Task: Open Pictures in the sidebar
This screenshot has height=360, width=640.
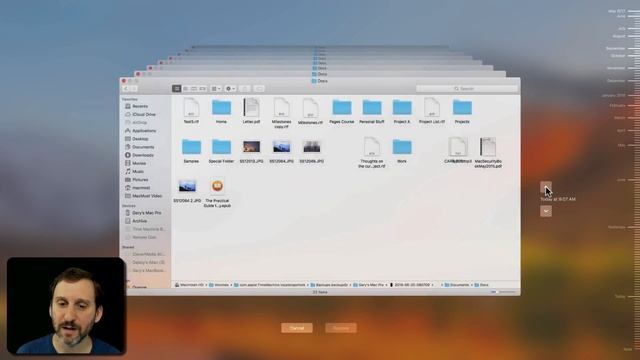Action: pyautogui.click(x=137, y=180)
